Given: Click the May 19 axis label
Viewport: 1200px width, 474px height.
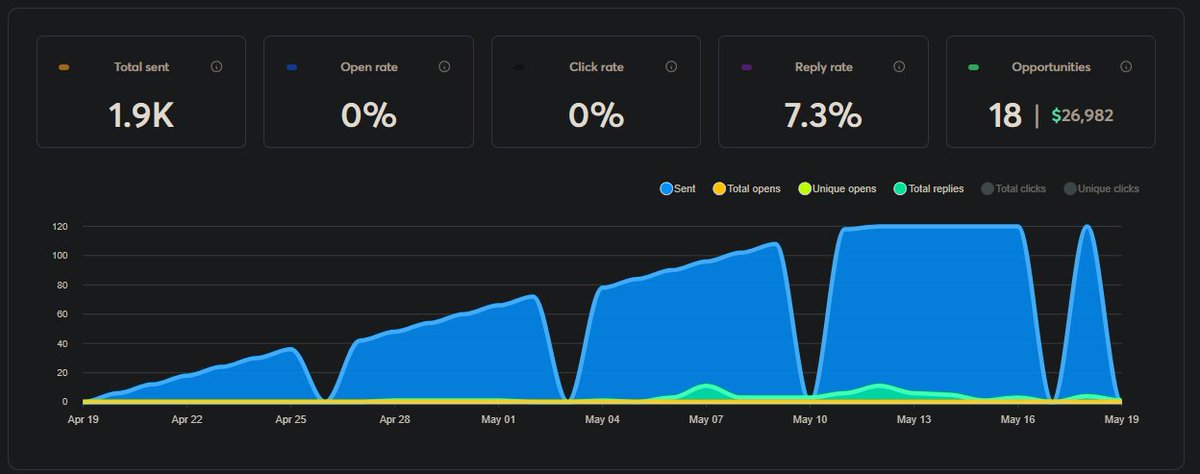Looking at the screenshot, I should click(x=1121, y=420).
